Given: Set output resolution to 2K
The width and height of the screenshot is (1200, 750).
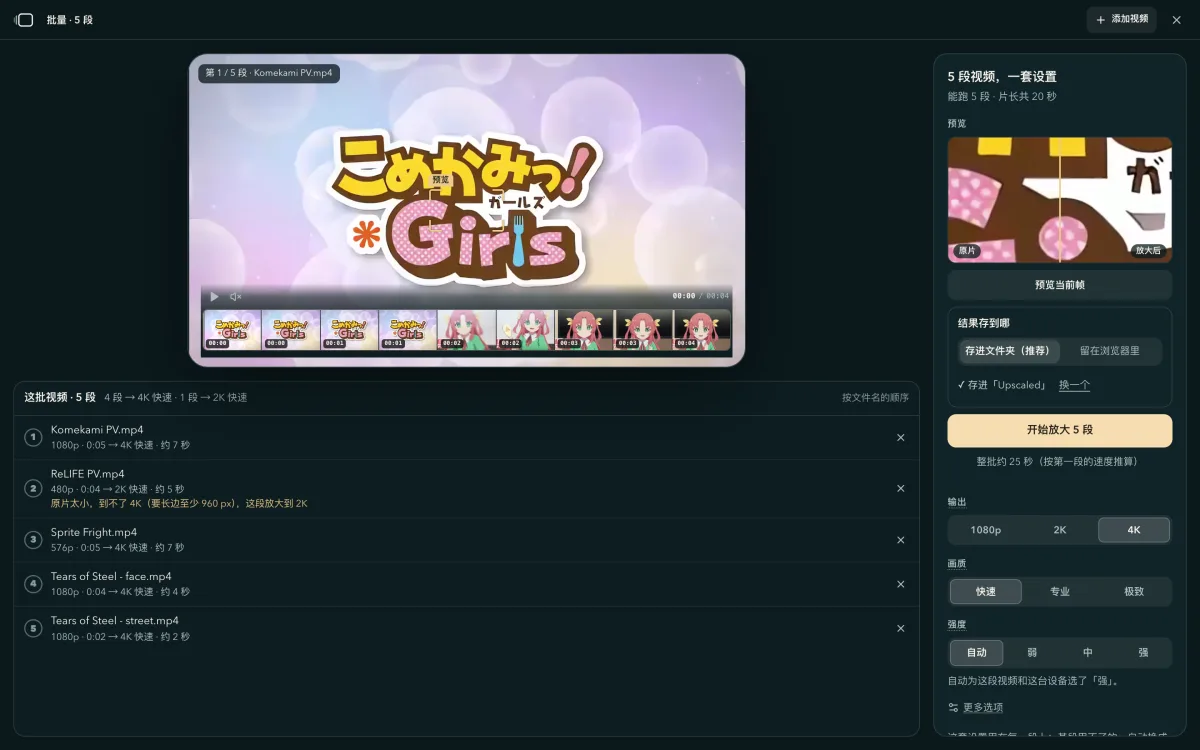Looking at the screenshot, I should pos(1060,530).
